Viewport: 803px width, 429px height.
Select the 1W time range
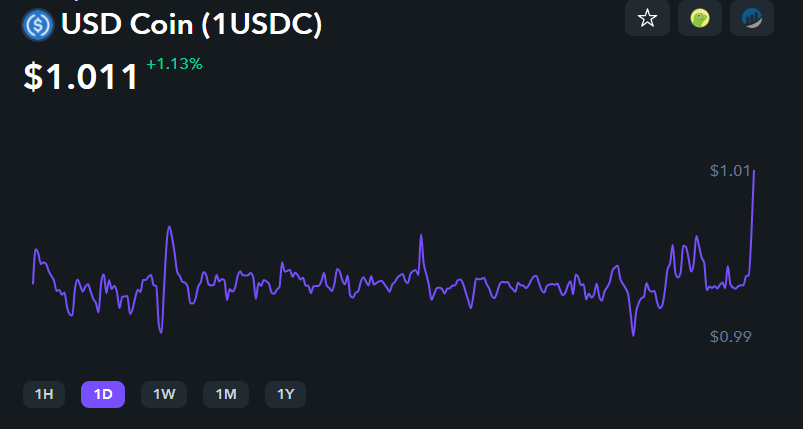point(164,394)
